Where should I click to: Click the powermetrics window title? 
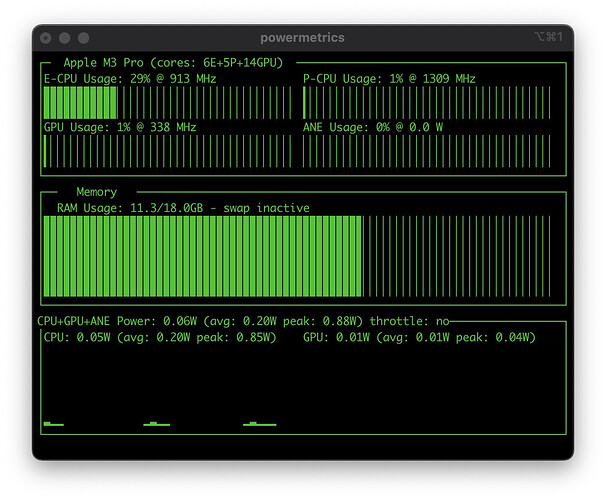302,38
